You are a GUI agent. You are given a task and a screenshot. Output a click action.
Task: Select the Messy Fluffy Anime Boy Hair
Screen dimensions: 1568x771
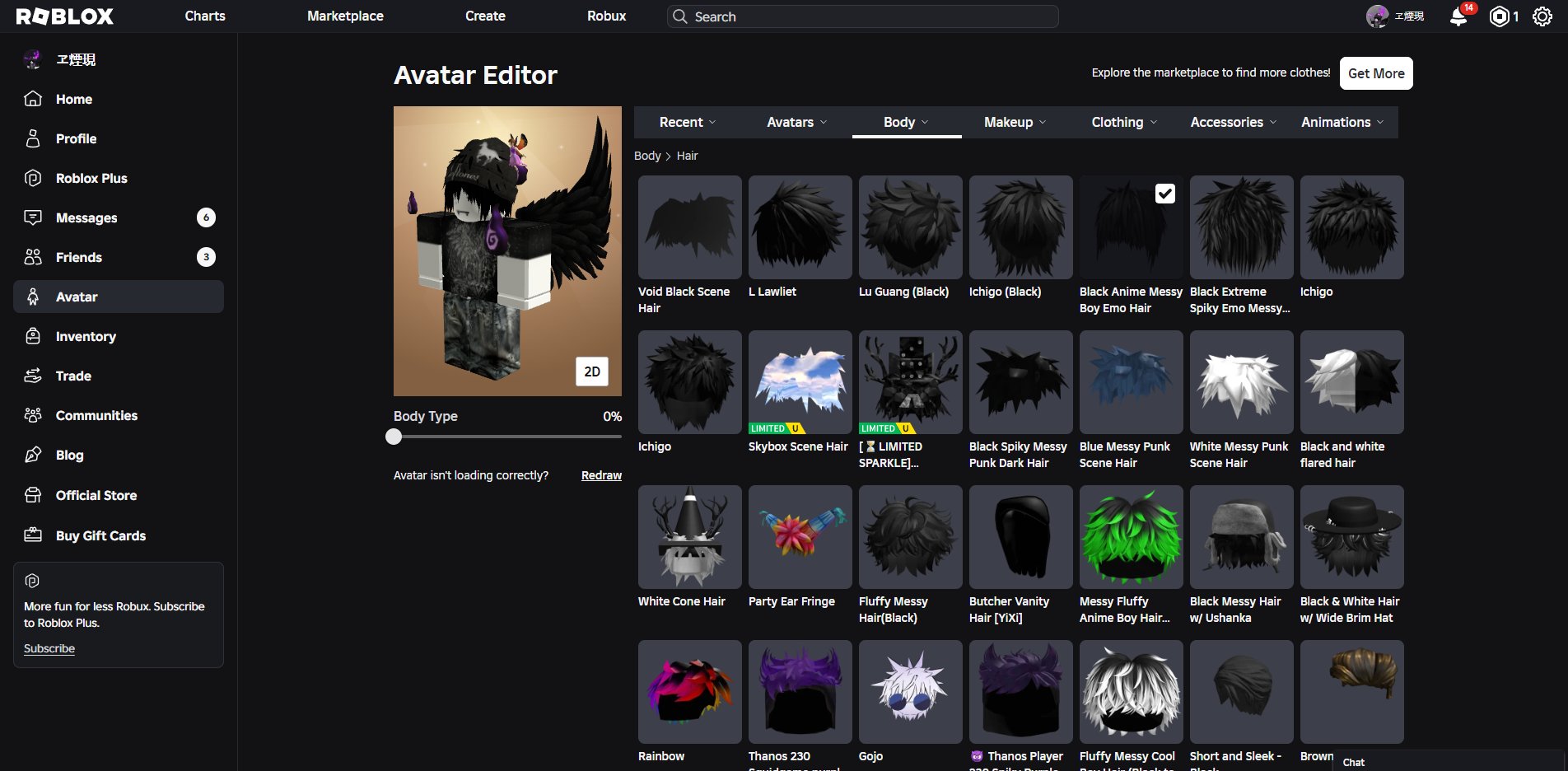coord(1132,537)
